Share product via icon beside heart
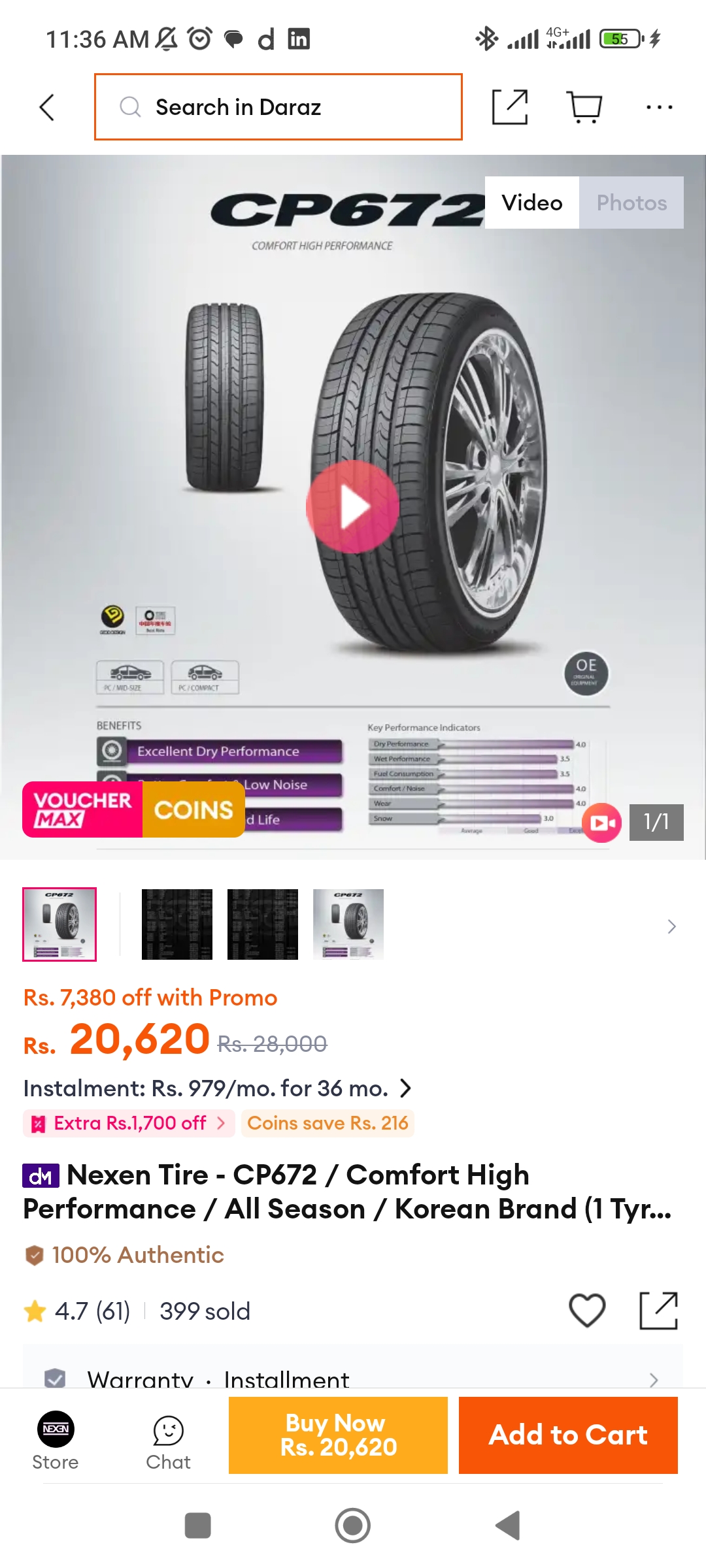Image resolution: width=706 pixels, height=1568 pixels. coord(658,1311)
